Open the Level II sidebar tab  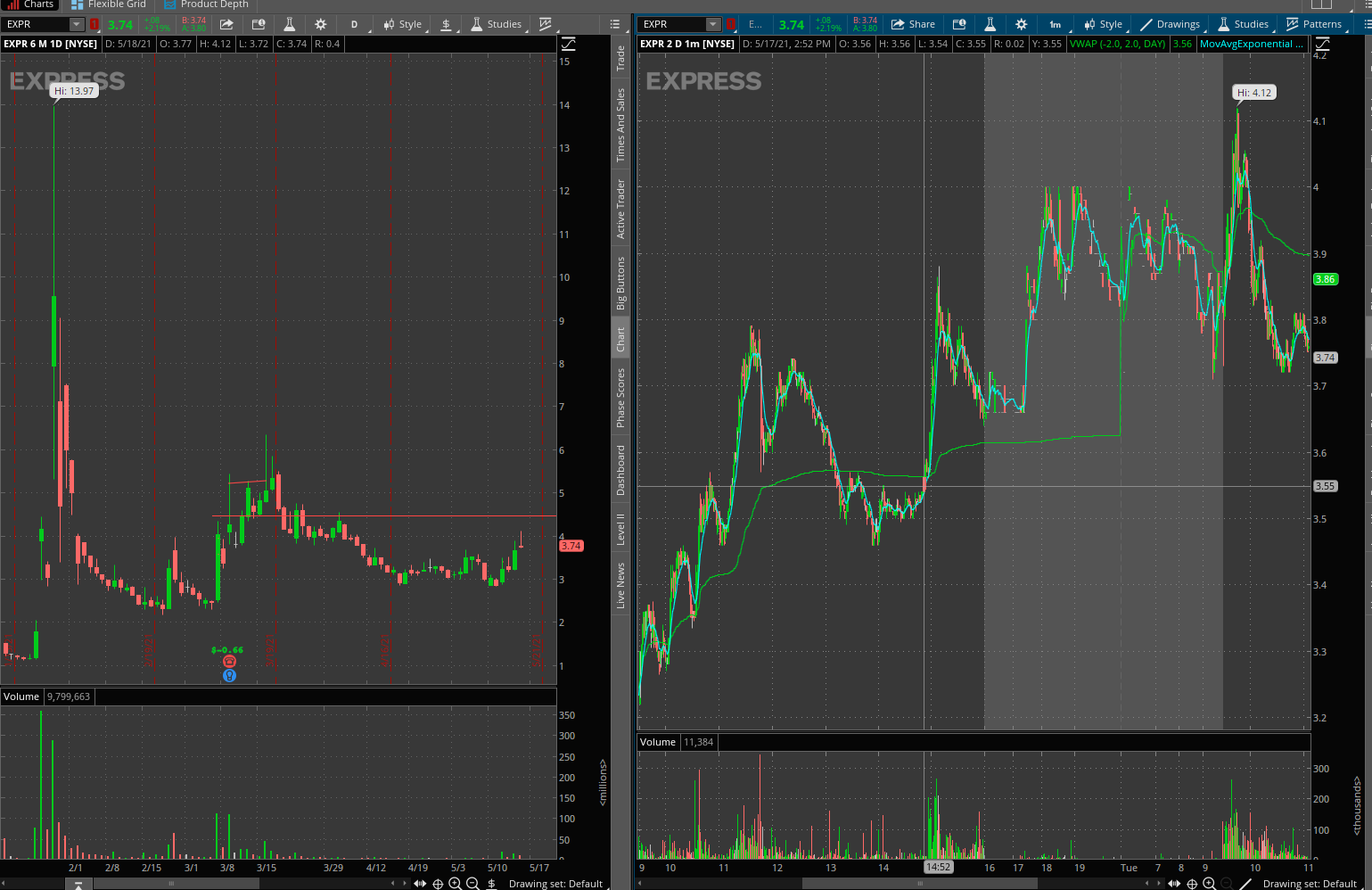tap(620, 529)
